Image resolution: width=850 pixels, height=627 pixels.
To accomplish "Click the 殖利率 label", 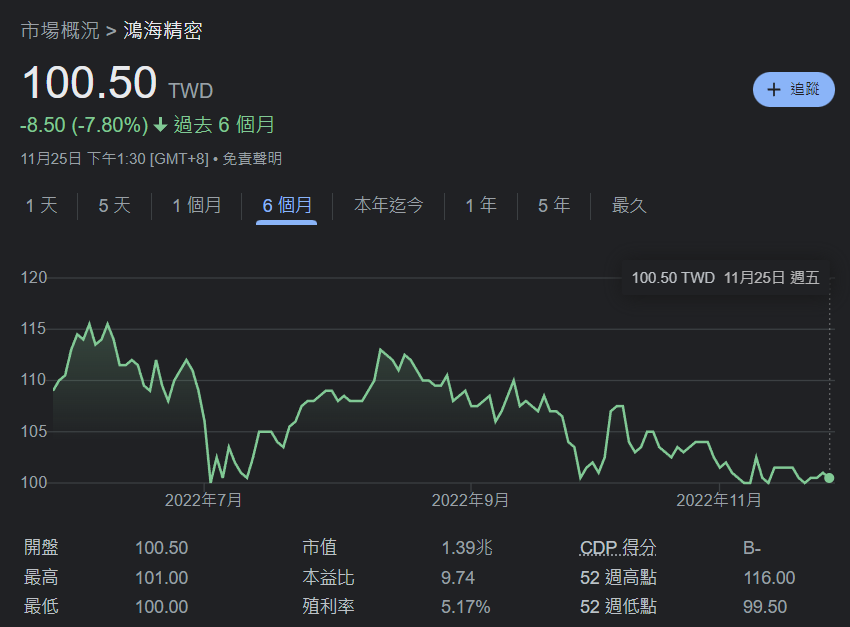I will coord(329,607).
